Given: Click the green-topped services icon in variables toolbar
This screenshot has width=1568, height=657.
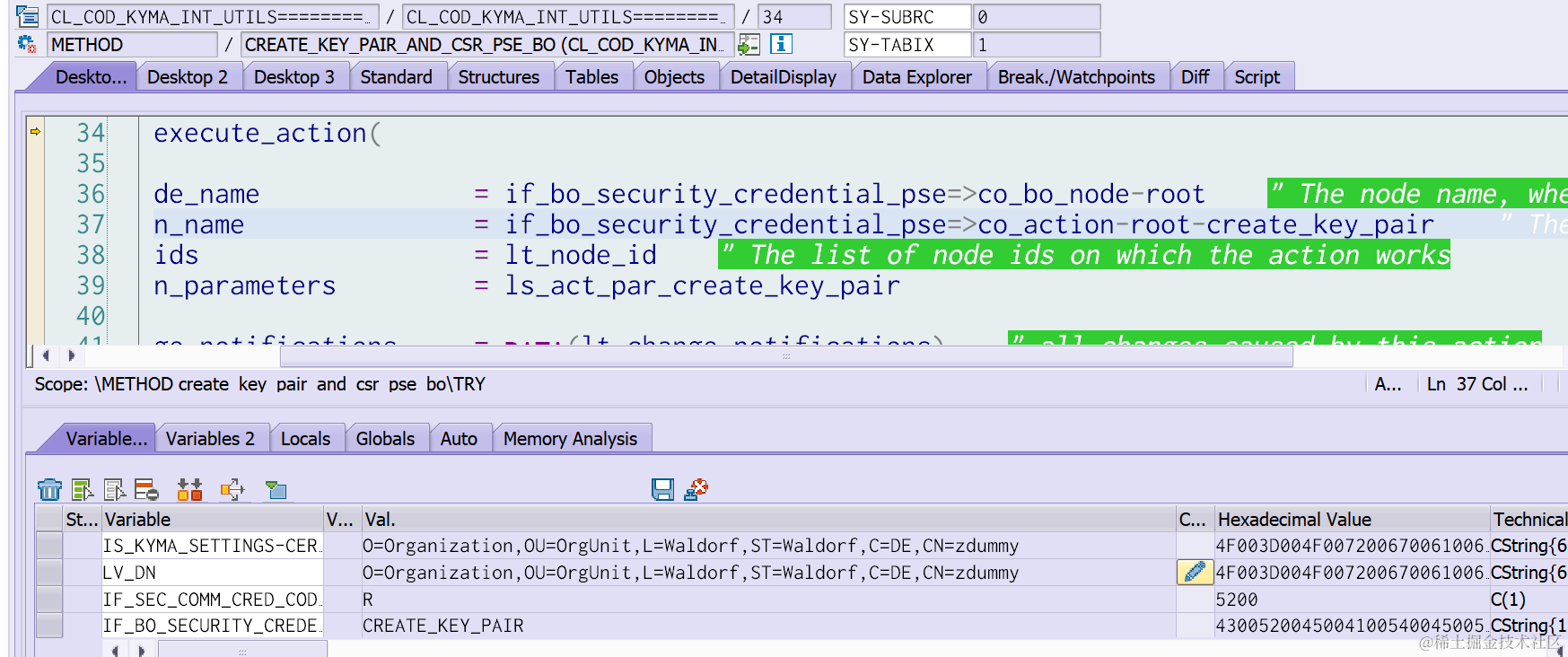Looking at the screenshot, I should tap(276, 489).
